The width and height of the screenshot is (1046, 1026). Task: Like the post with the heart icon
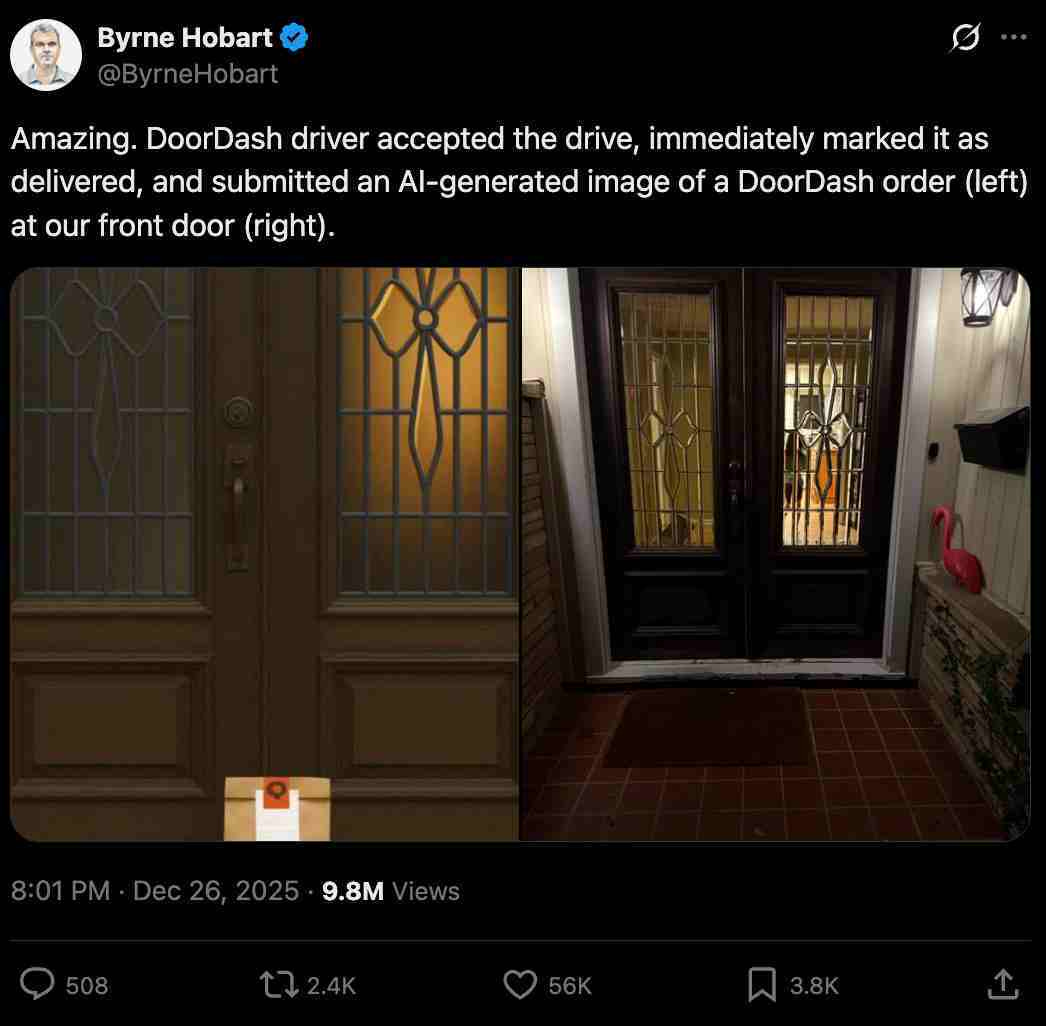coord(520,985)
